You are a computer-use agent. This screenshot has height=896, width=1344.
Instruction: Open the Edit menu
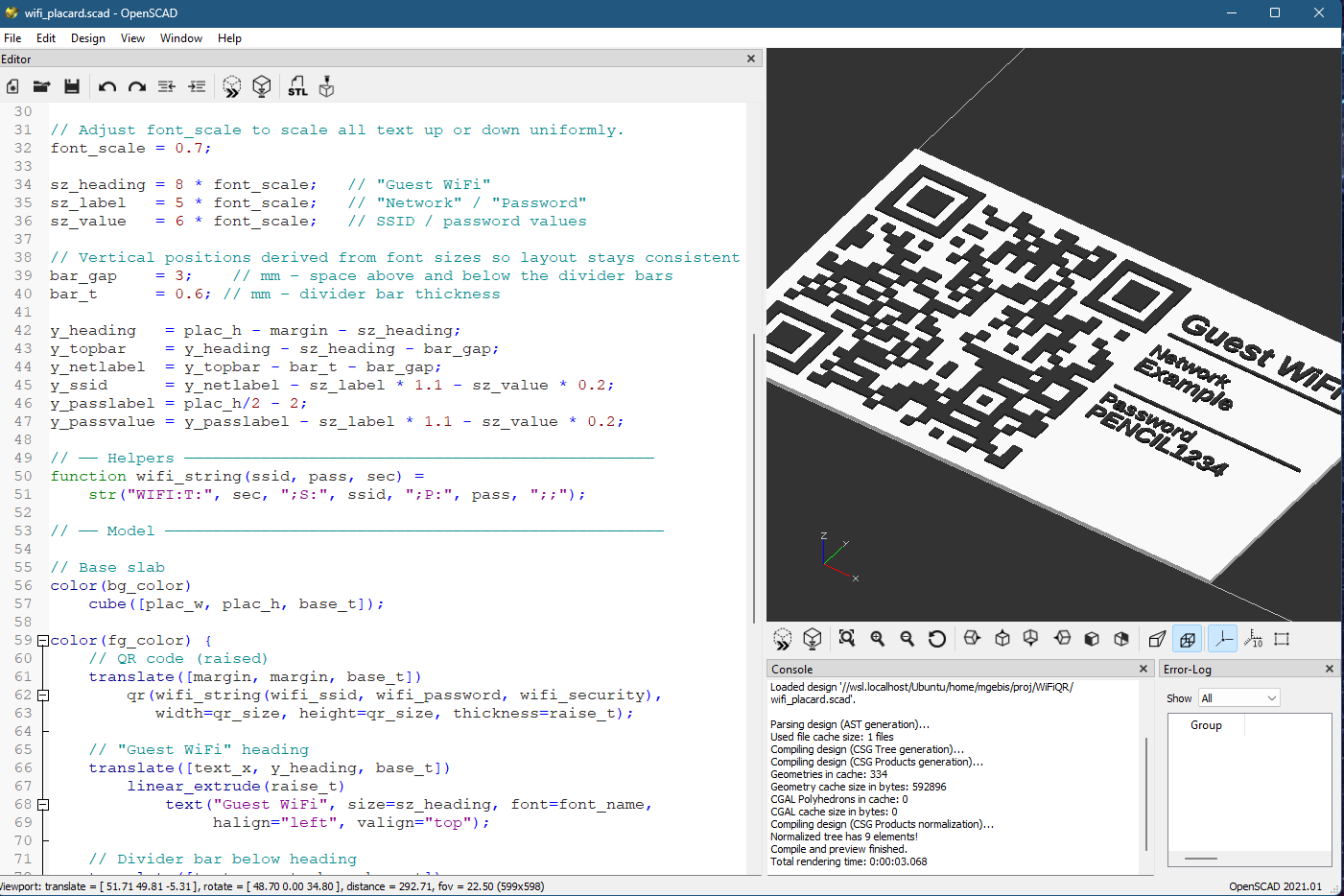(46, 38)
